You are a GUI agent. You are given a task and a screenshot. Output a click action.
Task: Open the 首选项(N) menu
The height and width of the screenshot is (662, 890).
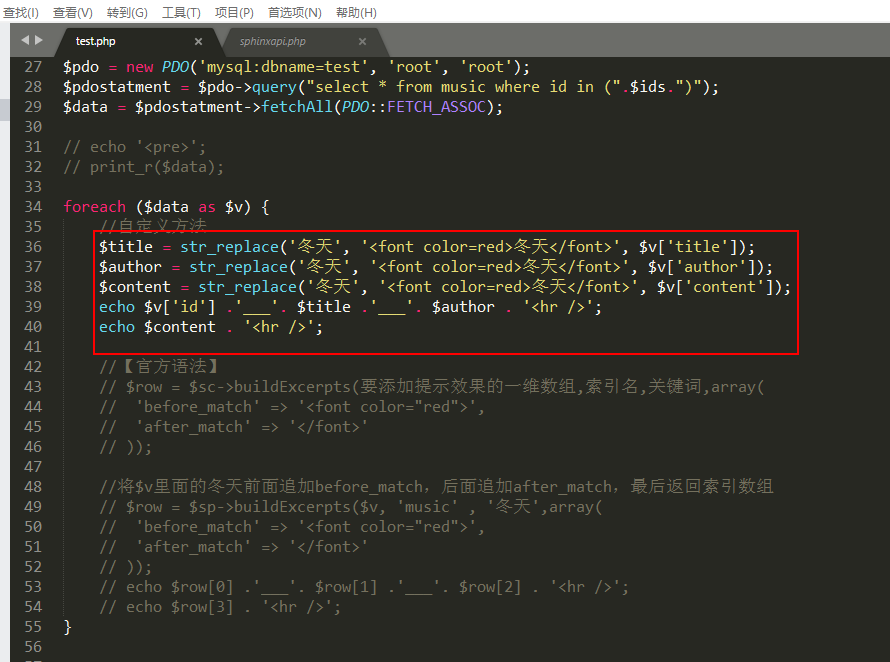point(294,12)
